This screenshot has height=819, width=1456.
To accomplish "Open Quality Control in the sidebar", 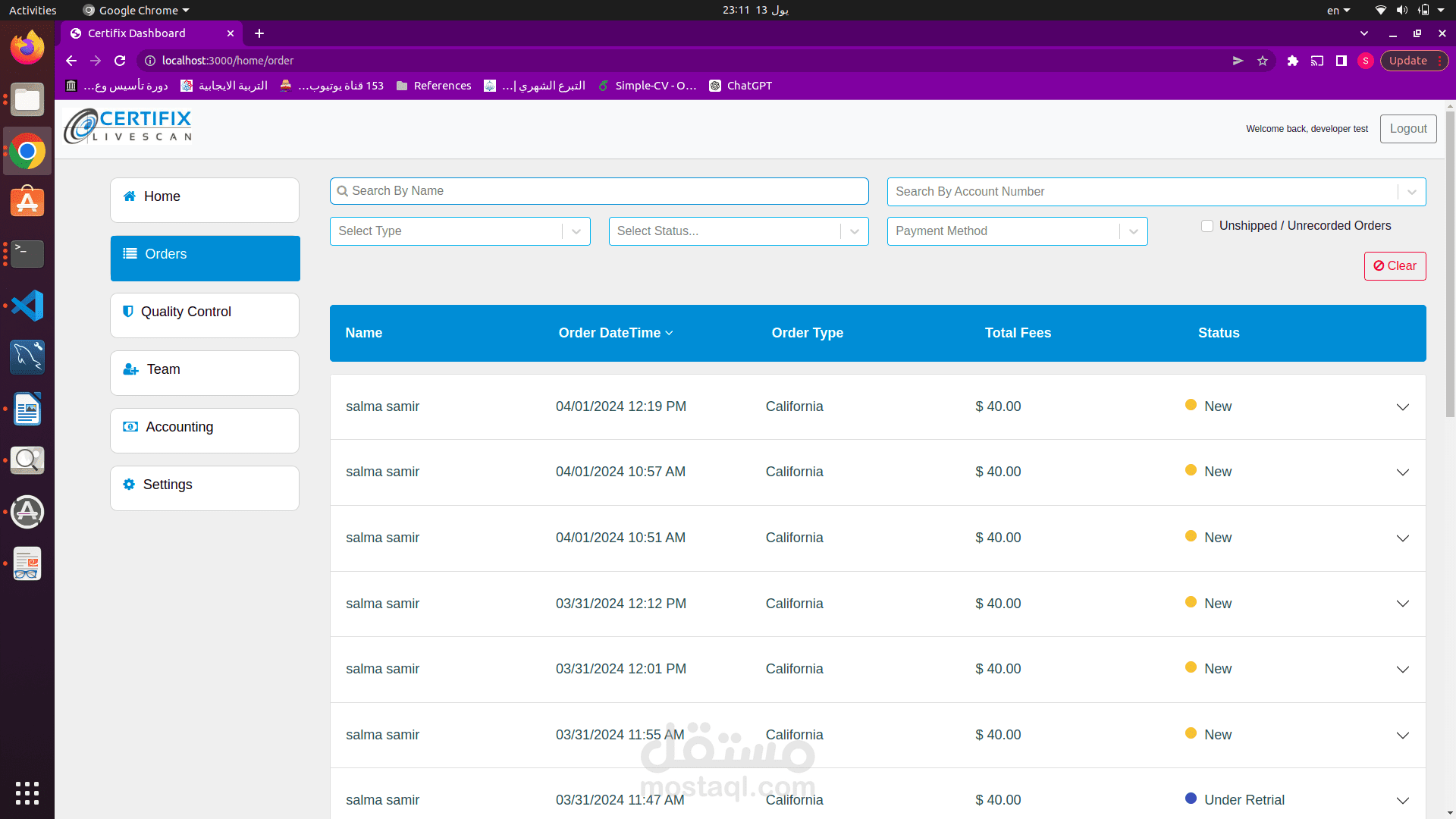I will click(205, 315).
